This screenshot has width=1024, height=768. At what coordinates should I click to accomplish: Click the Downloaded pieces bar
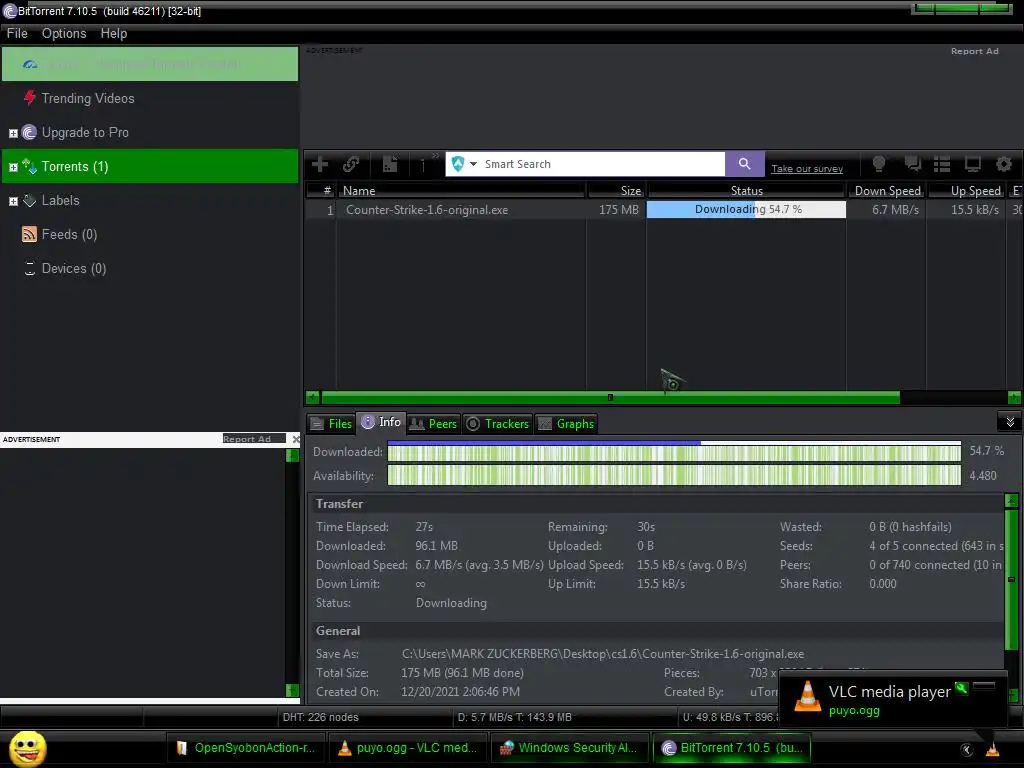point(674,451)
